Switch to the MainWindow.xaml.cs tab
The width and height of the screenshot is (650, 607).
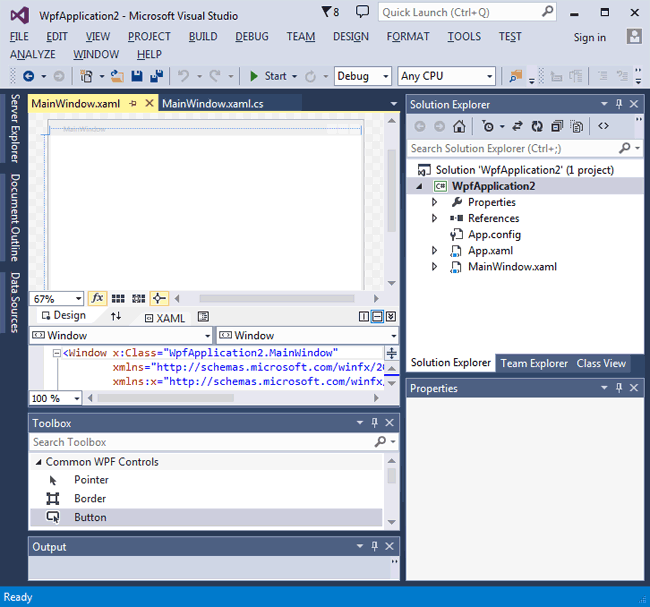coord(213,104)
